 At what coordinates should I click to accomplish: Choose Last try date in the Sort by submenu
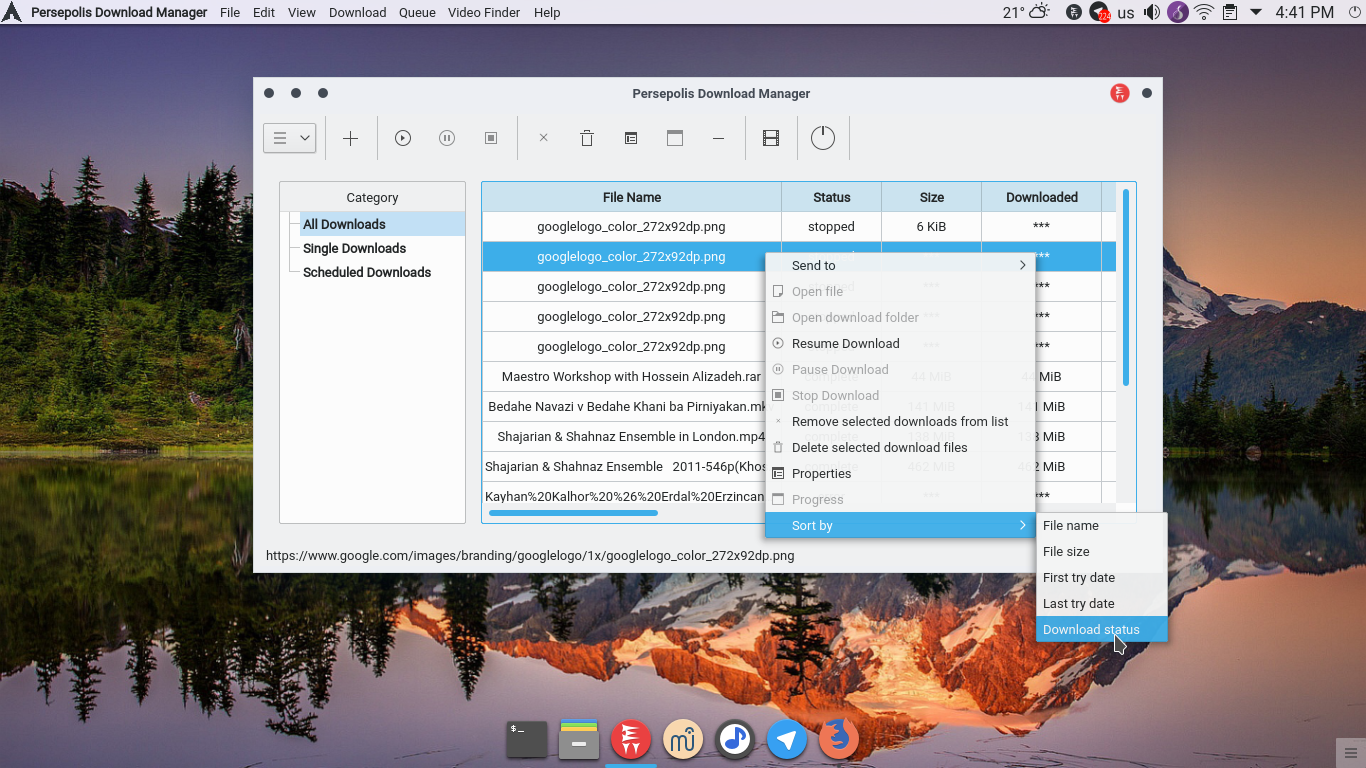pyautogui.click(x=1101, y=603)
